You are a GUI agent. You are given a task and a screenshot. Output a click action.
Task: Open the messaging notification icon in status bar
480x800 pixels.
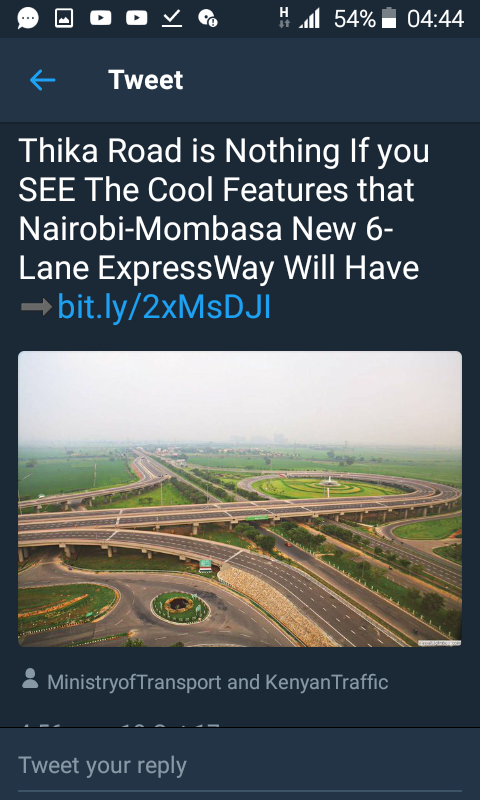click(28, 19)
